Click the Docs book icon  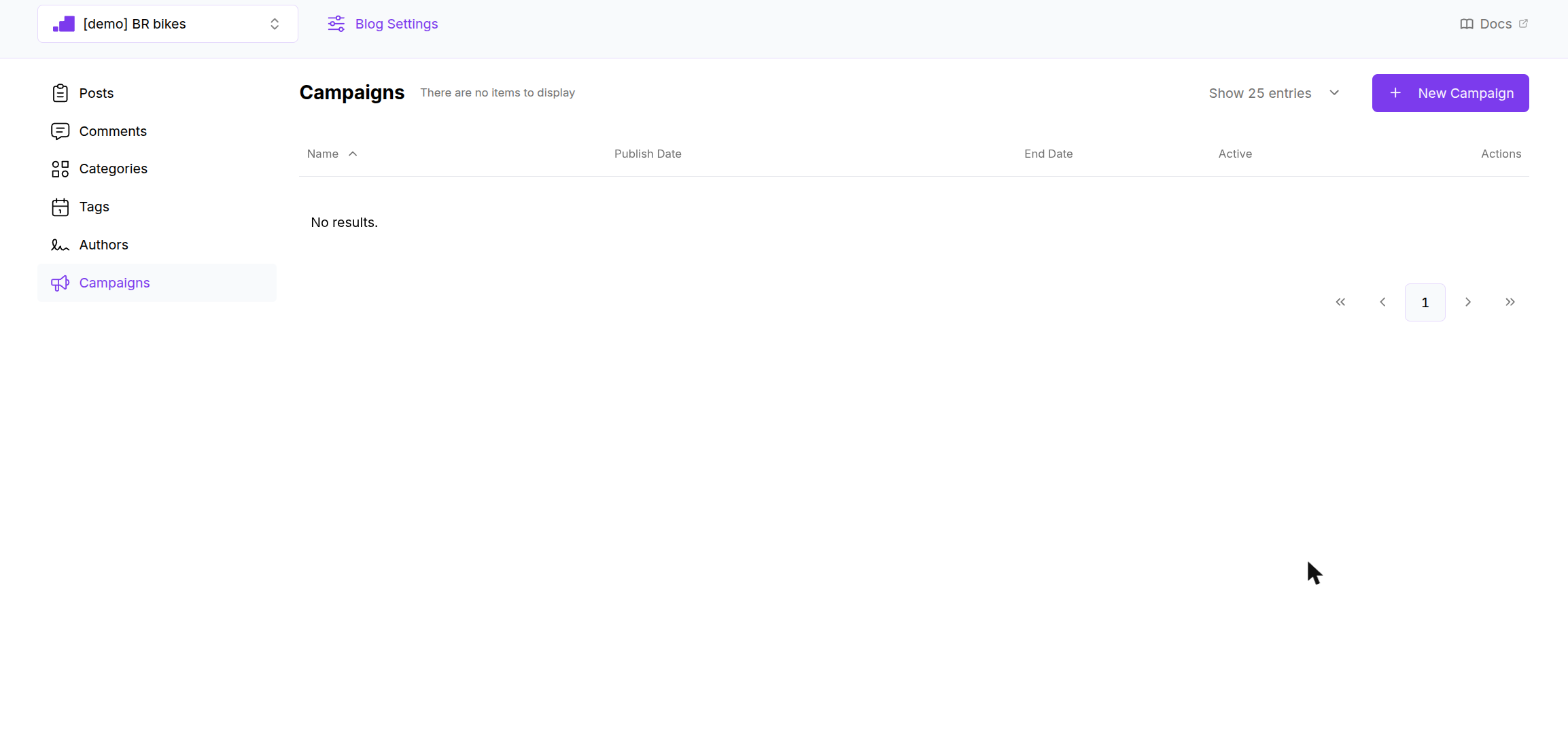pyautogui.click(x=1467, y=24)
